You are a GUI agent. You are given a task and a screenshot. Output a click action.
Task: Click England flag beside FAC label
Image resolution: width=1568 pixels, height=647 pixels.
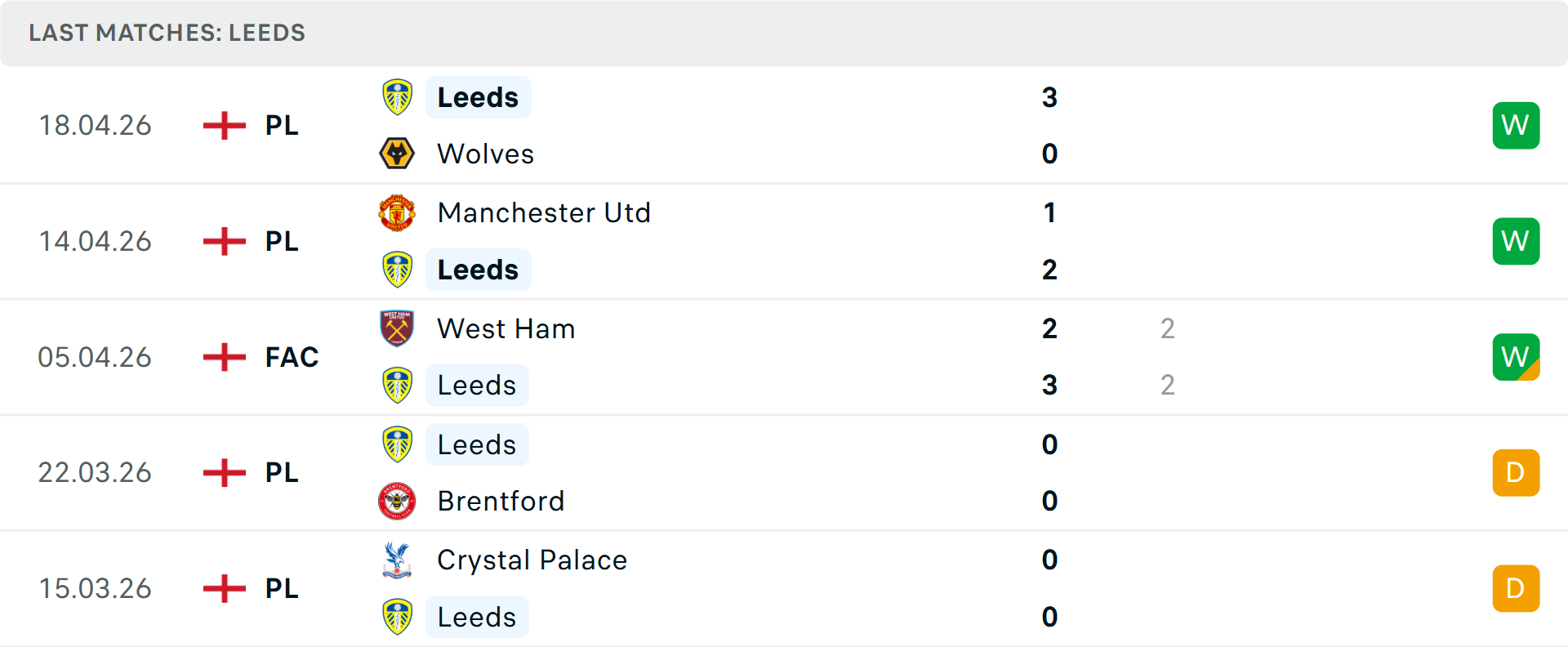tap(225, 357)
